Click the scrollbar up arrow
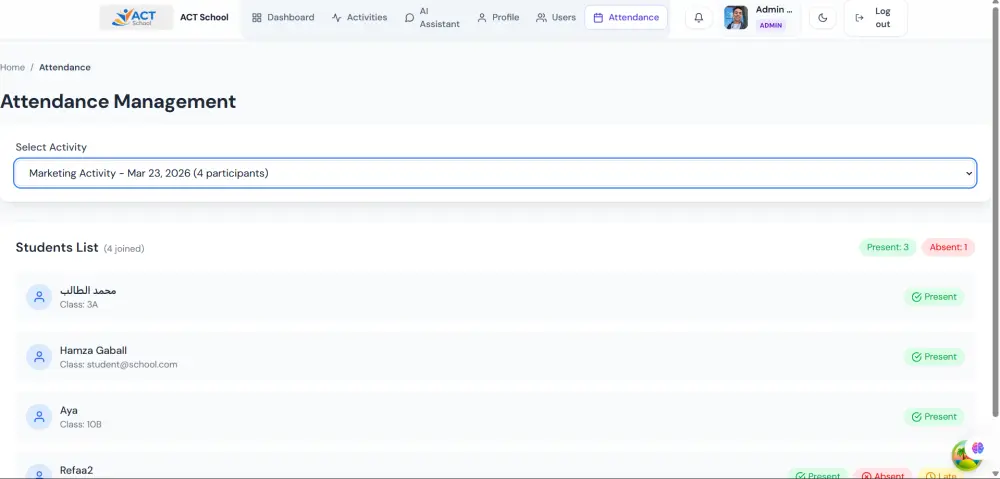The width and height of the screenshot is (1000, 479). tap(994, 4)
